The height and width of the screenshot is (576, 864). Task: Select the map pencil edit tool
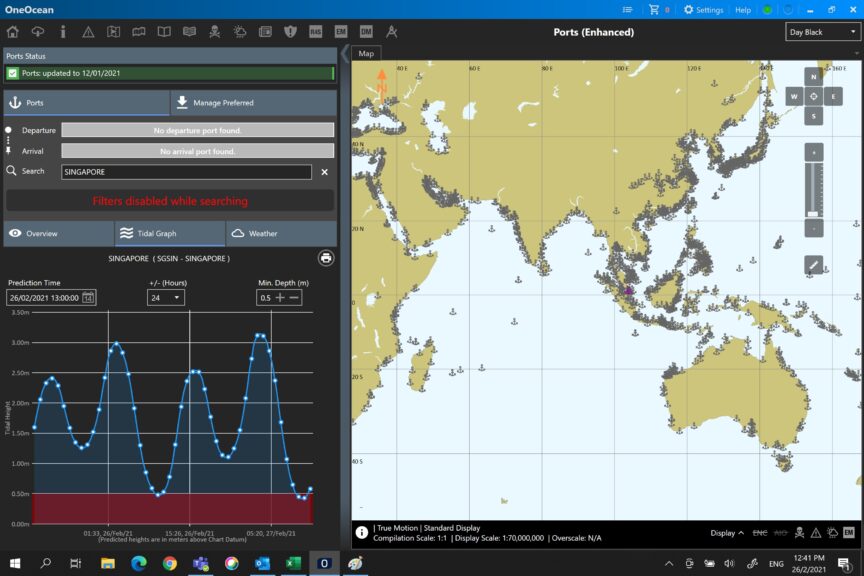pyautogui.click(x=813, y=265)
